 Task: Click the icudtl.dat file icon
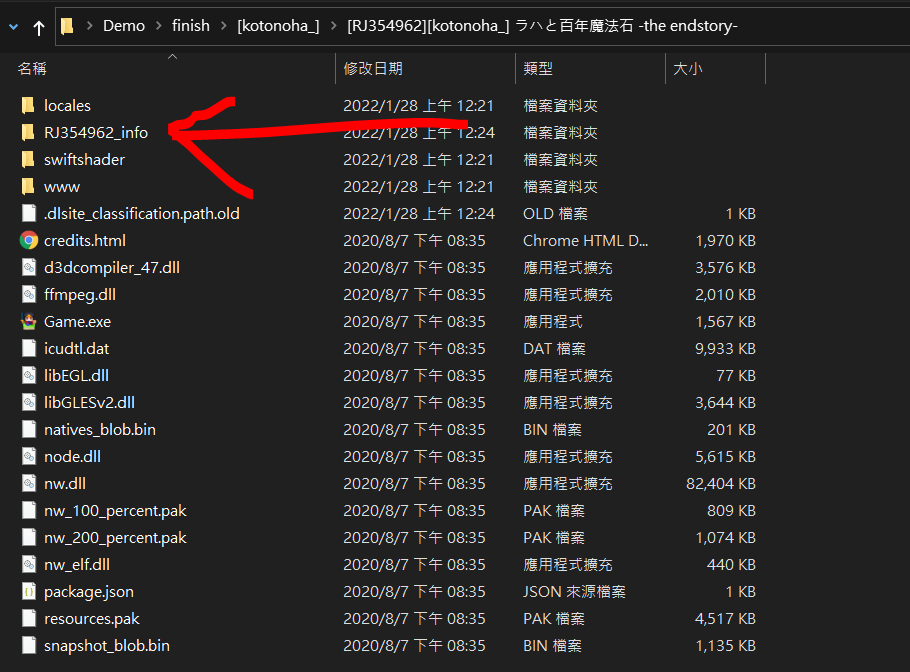(28, 348)
